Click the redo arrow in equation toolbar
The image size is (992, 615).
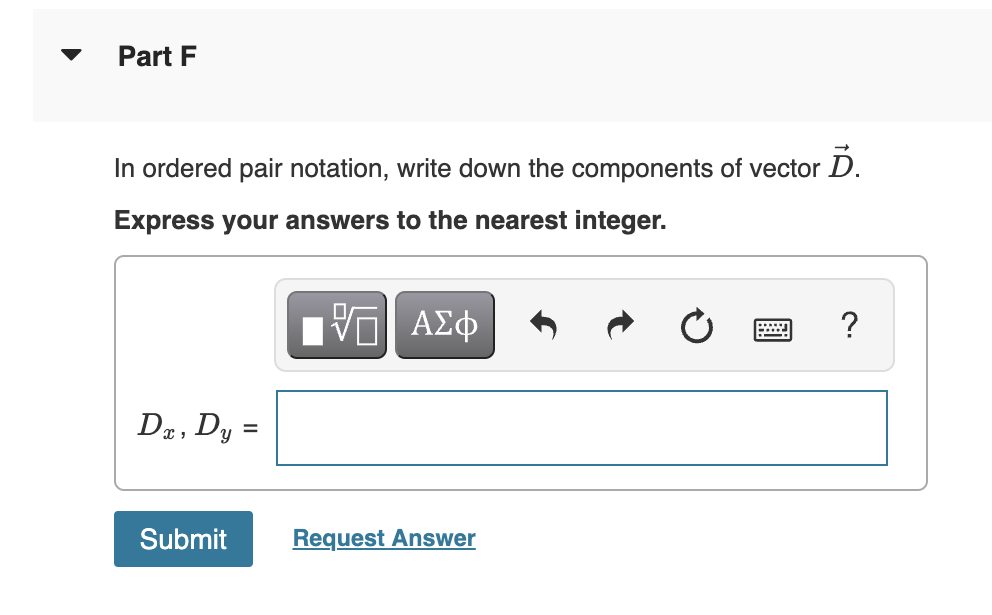(x=619, y=324)
